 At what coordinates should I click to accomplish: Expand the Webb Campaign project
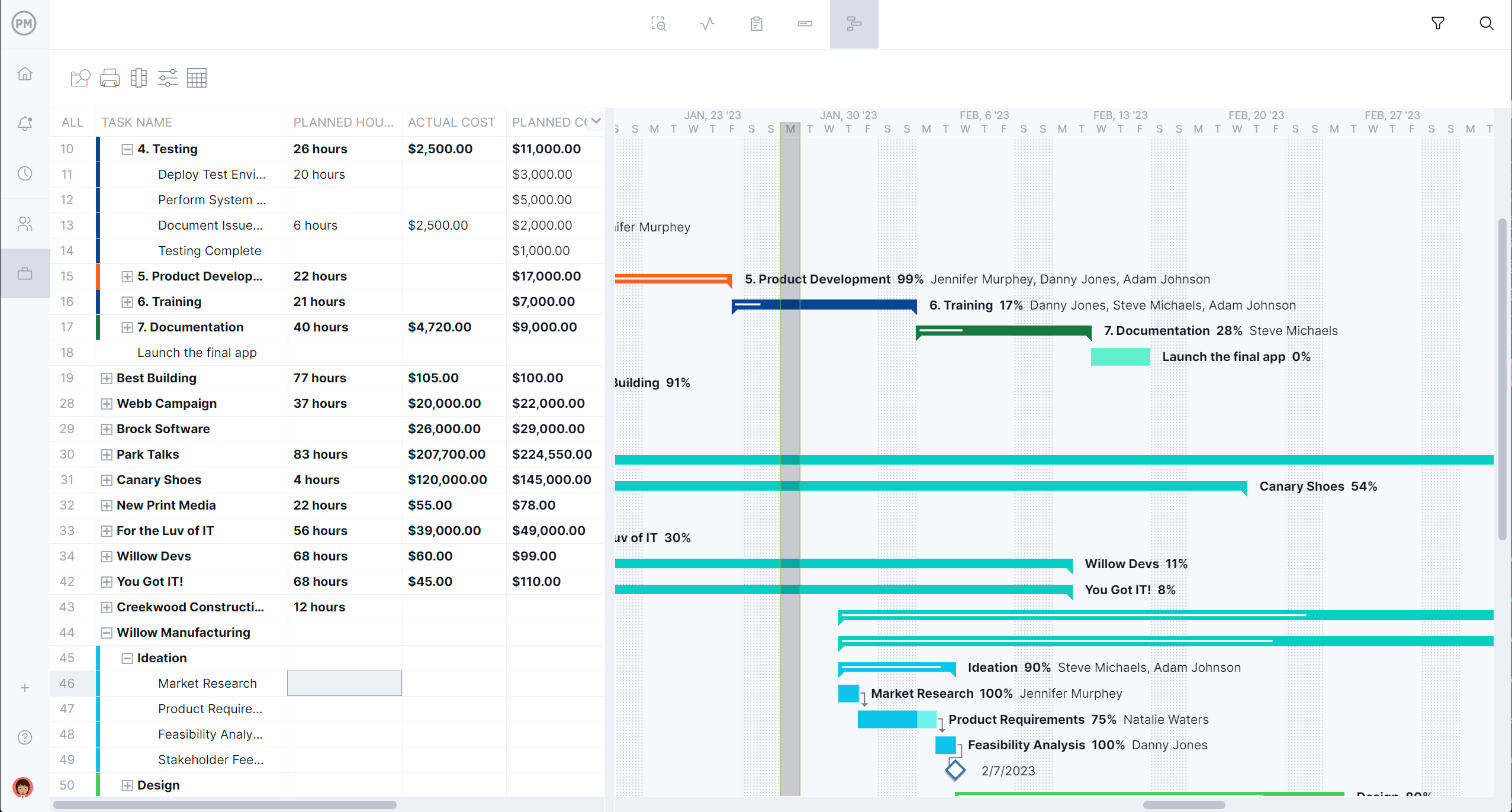tap(107, 404)
